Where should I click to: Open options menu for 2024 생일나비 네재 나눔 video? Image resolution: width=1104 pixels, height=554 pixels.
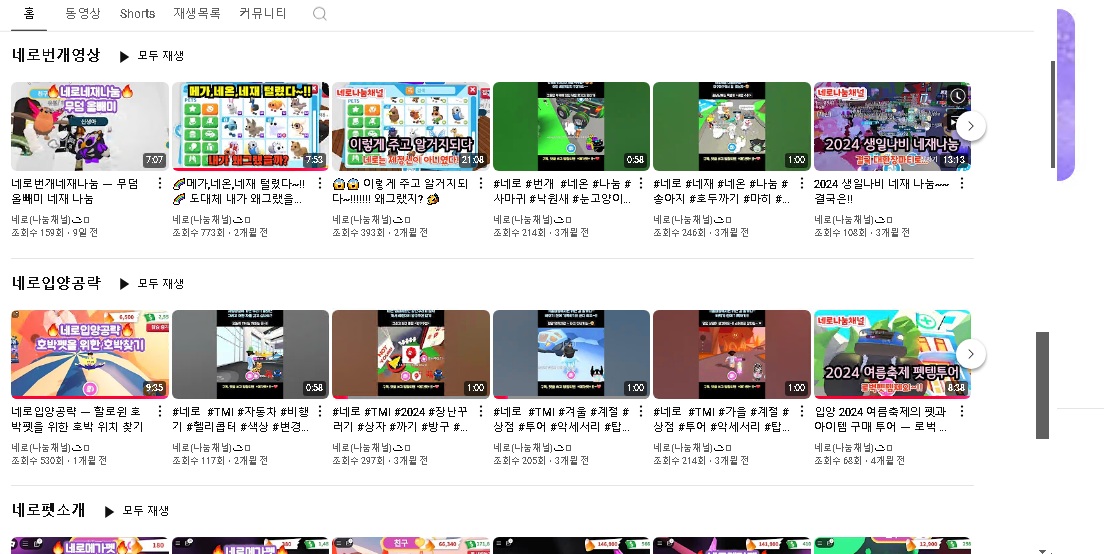tap(962, 184)
